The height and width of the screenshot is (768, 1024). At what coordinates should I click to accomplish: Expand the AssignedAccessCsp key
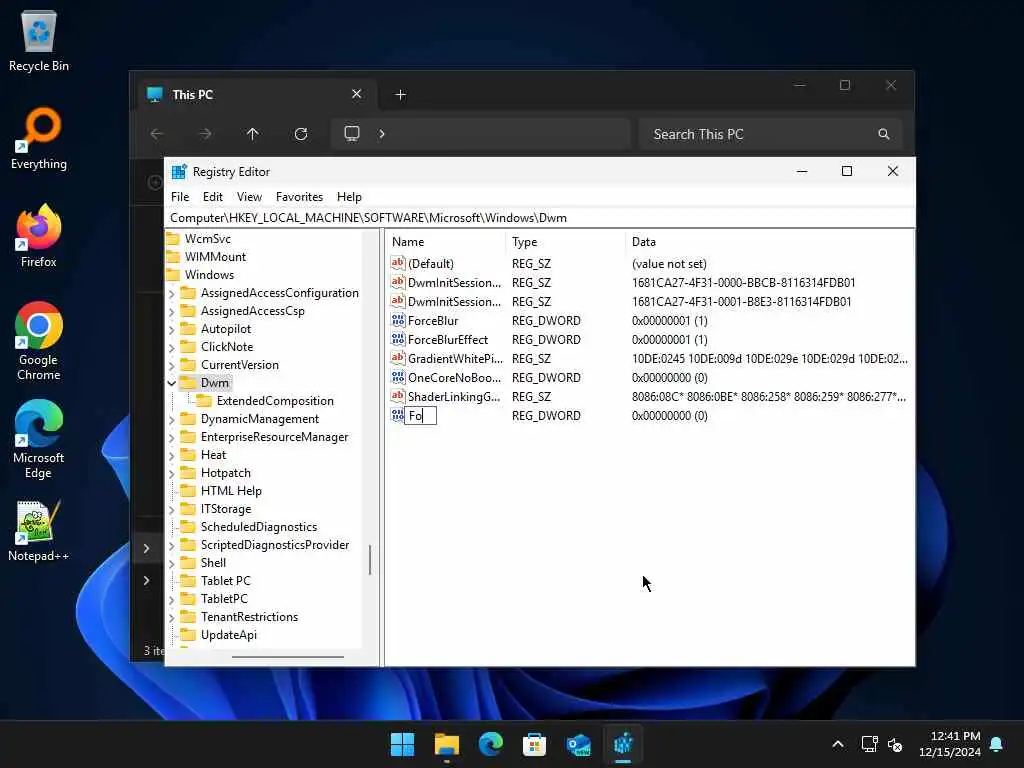tap(172, 312)
